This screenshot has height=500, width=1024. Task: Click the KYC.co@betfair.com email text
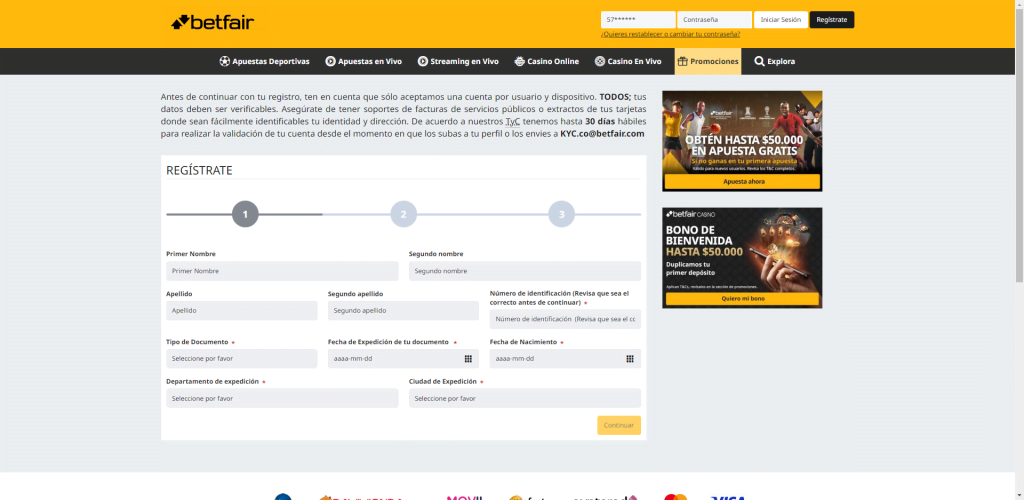(x=602, y=133)
